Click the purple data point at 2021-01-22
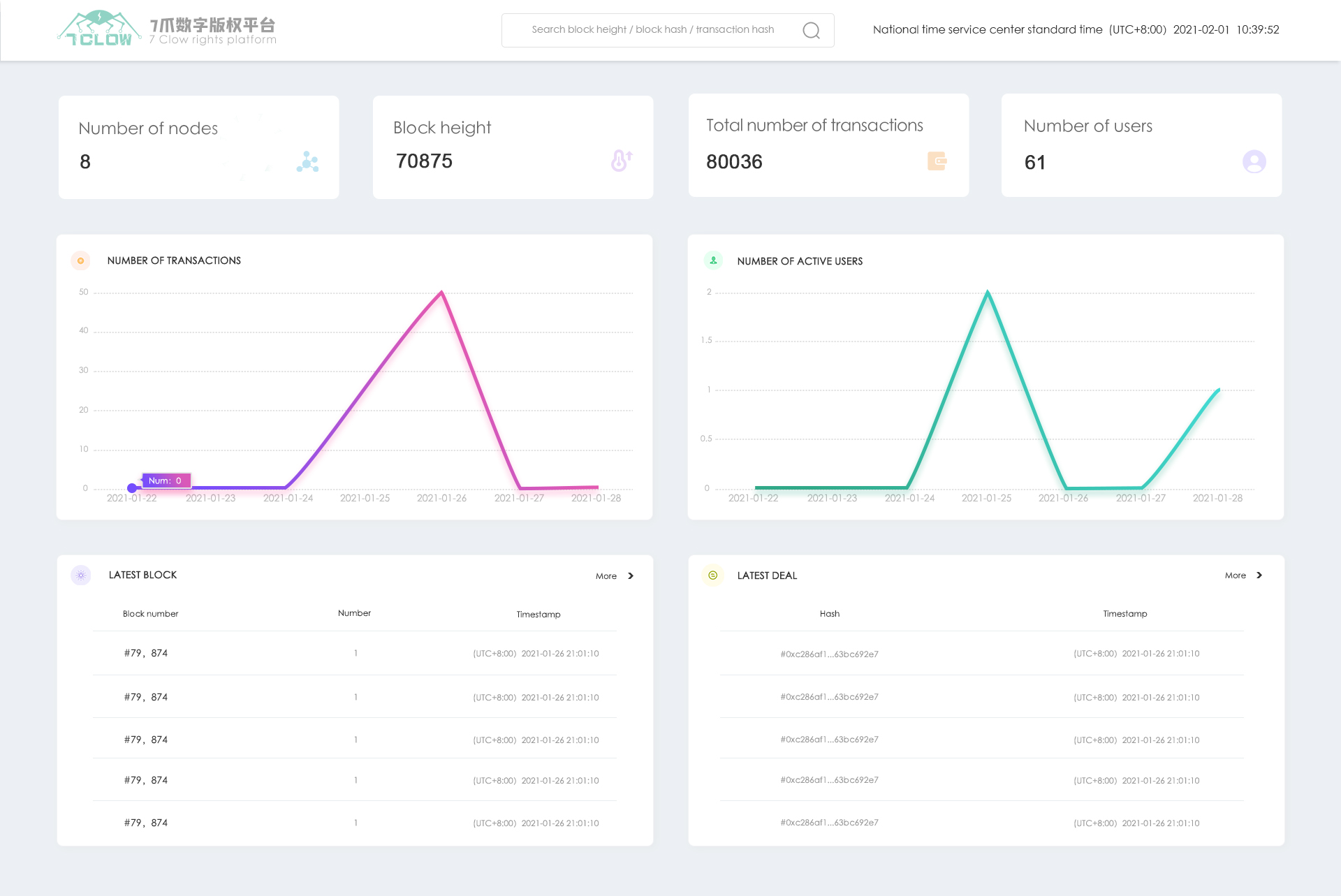The width and height of the screenshot is (1341, 896). coord(132,488)
